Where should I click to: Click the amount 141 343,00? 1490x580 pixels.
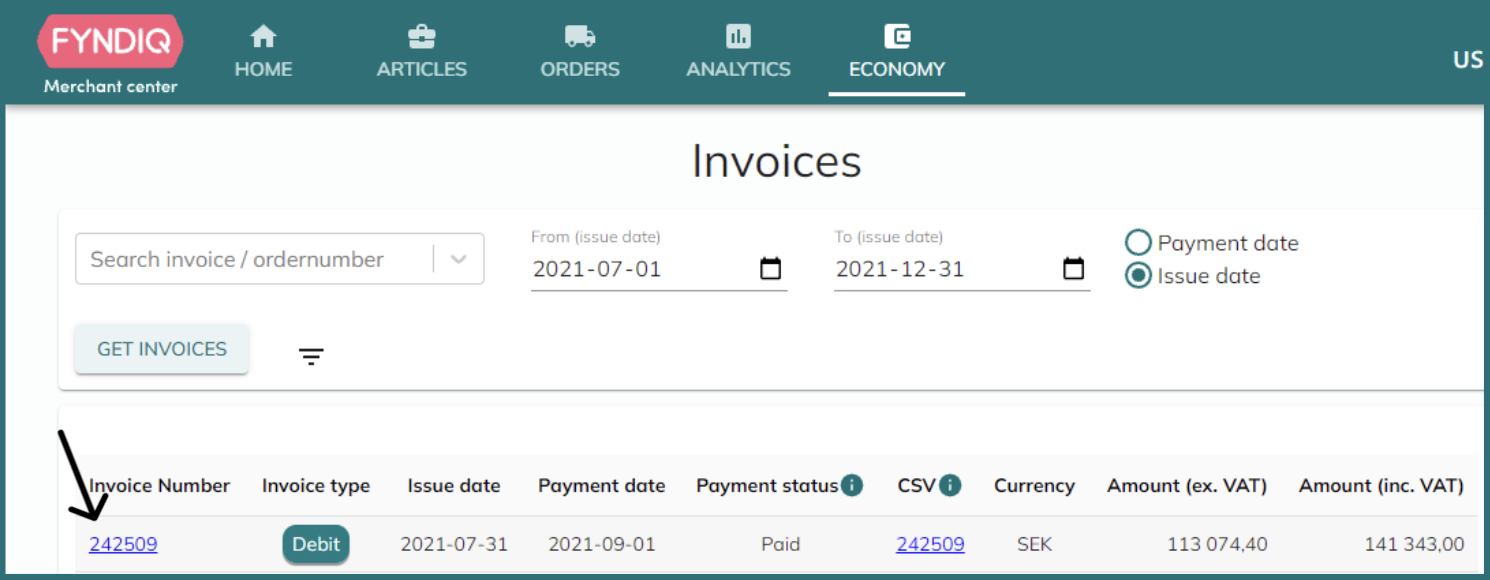(1414, 544)
